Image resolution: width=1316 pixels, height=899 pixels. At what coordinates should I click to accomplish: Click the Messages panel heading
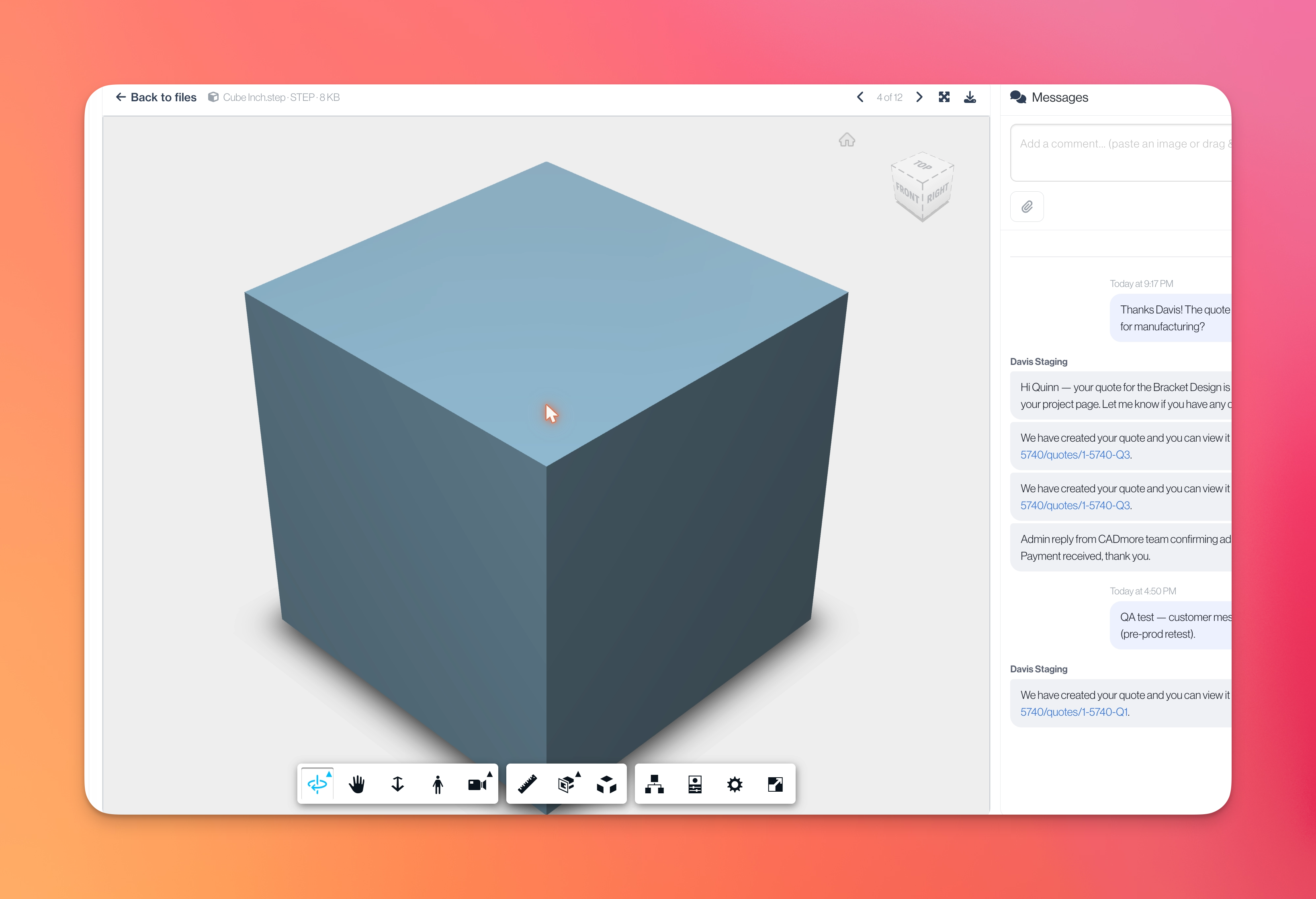tap(1060, 97)
